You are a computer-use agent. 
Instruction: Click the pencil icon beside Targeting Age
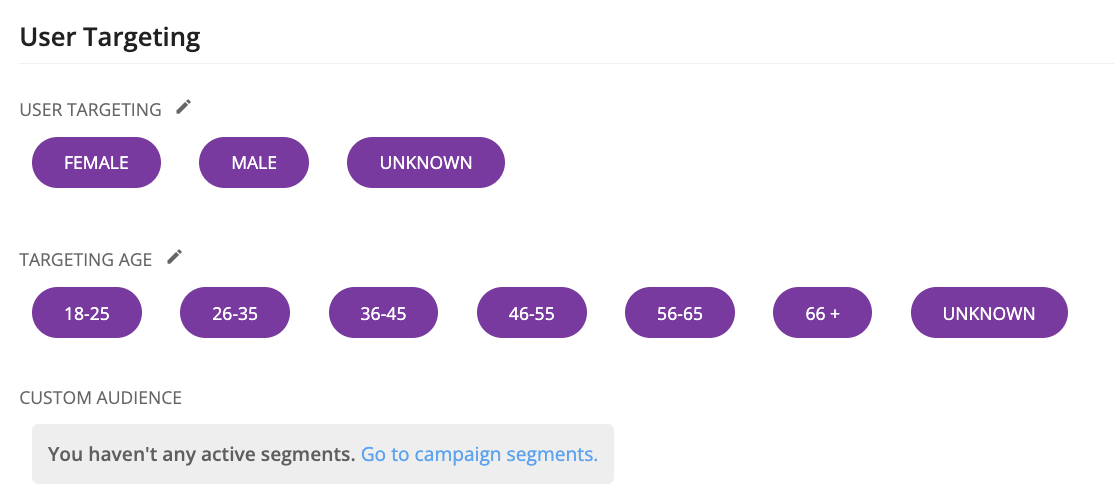point(175,258)
